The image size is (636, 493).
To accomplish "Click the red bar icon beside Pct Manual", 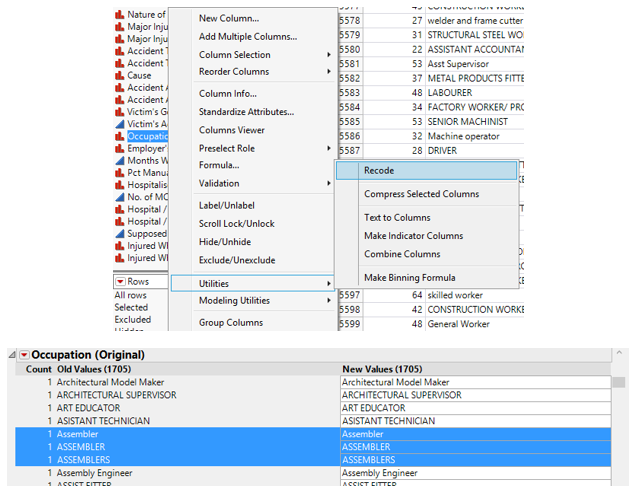I will pos(119,173).
